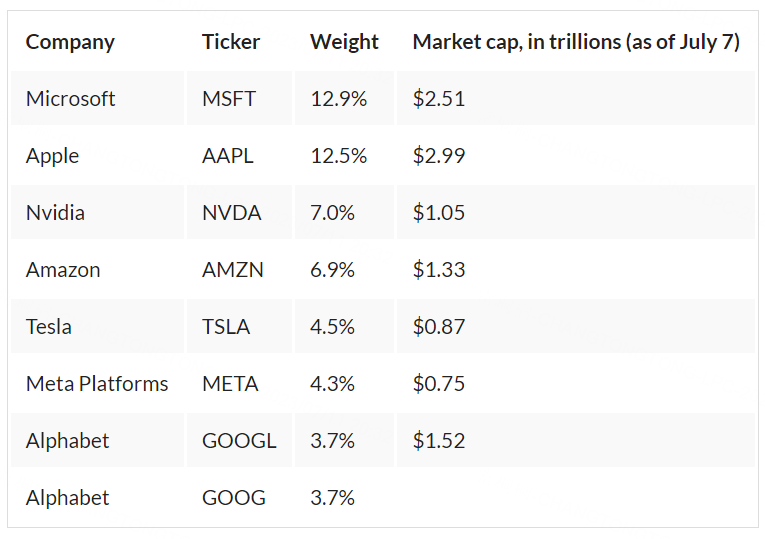Select the GOOGL ticker cell

tap(239, 441)
